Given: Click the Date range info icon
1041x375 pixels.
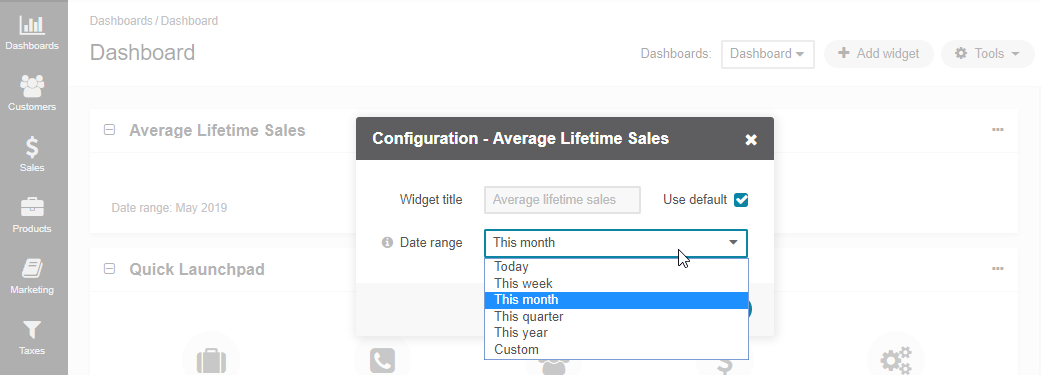Looking at the screenshot, I should (x=387, y=243).
